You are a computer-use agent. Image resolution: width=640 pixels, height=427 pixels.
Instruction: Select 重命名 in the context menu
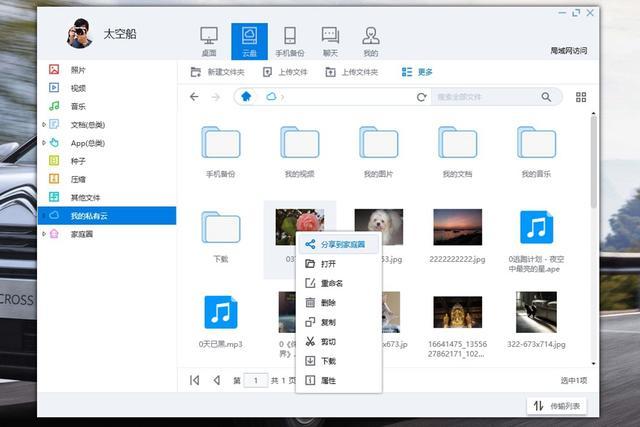click(x=331, y=283)
